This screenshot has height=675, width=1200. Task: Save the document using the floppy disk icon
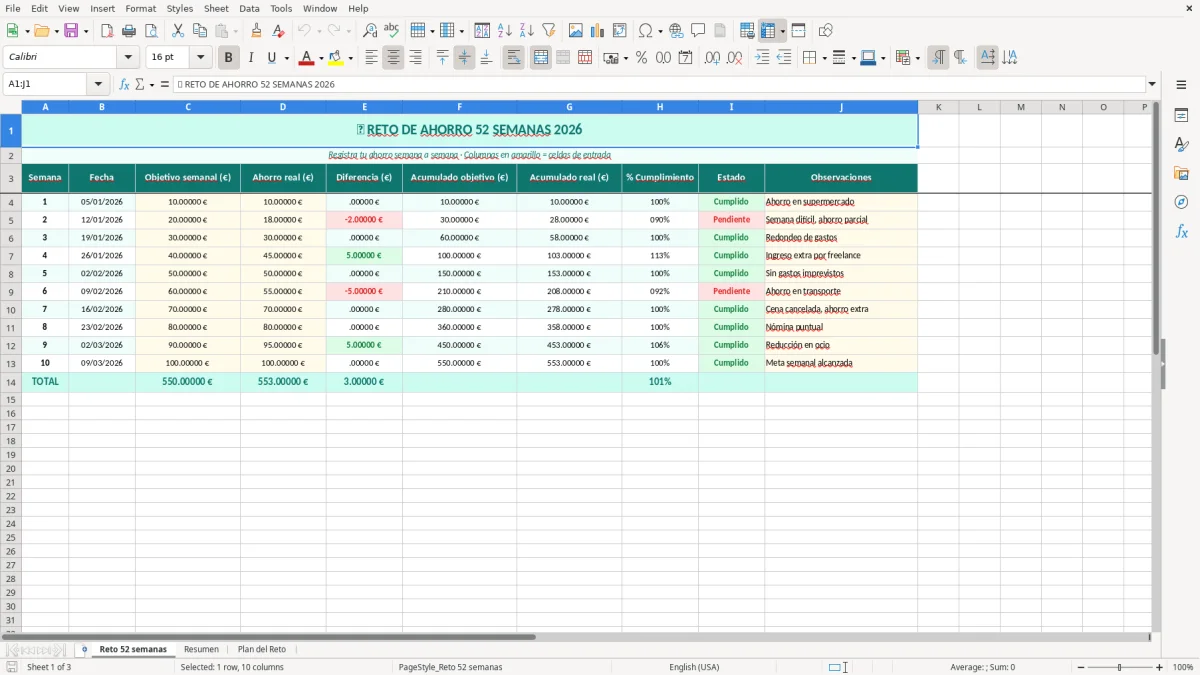coord(71,31)
